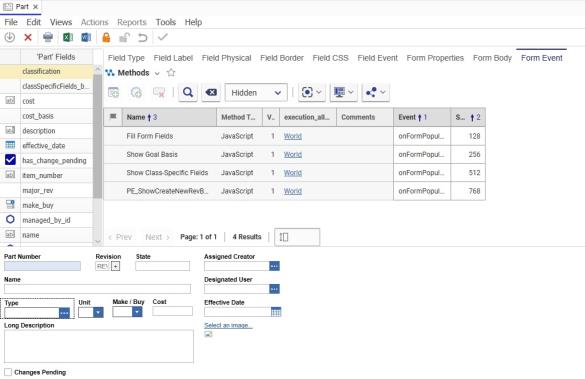
Task: Click World link in Fill Form Fields row
Action: (292, 136)
